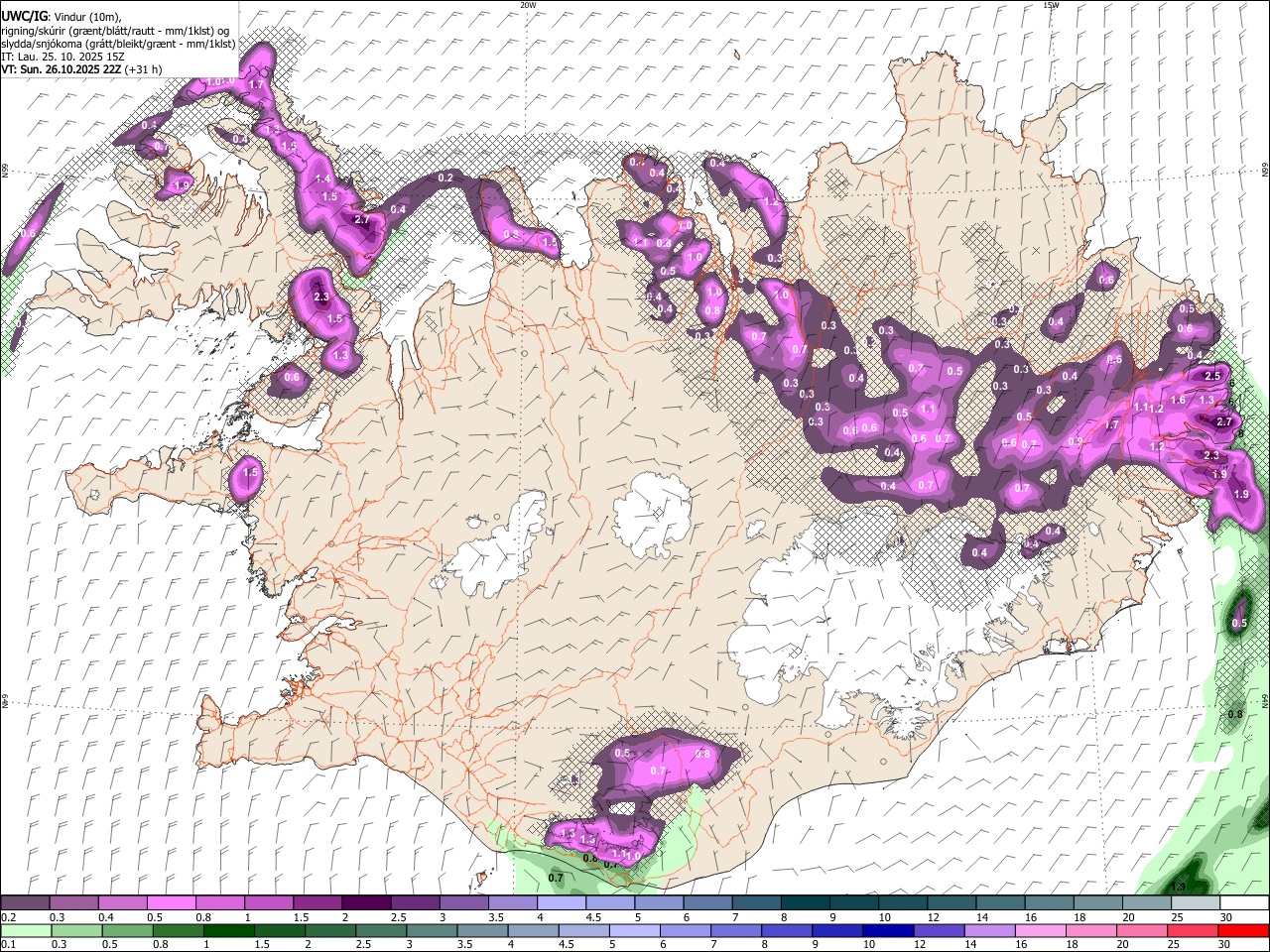This screenshot has width=1270, height=952.
Task: Click the light grey 25 snow legend swatch
Action: (x=1196, y=903)
